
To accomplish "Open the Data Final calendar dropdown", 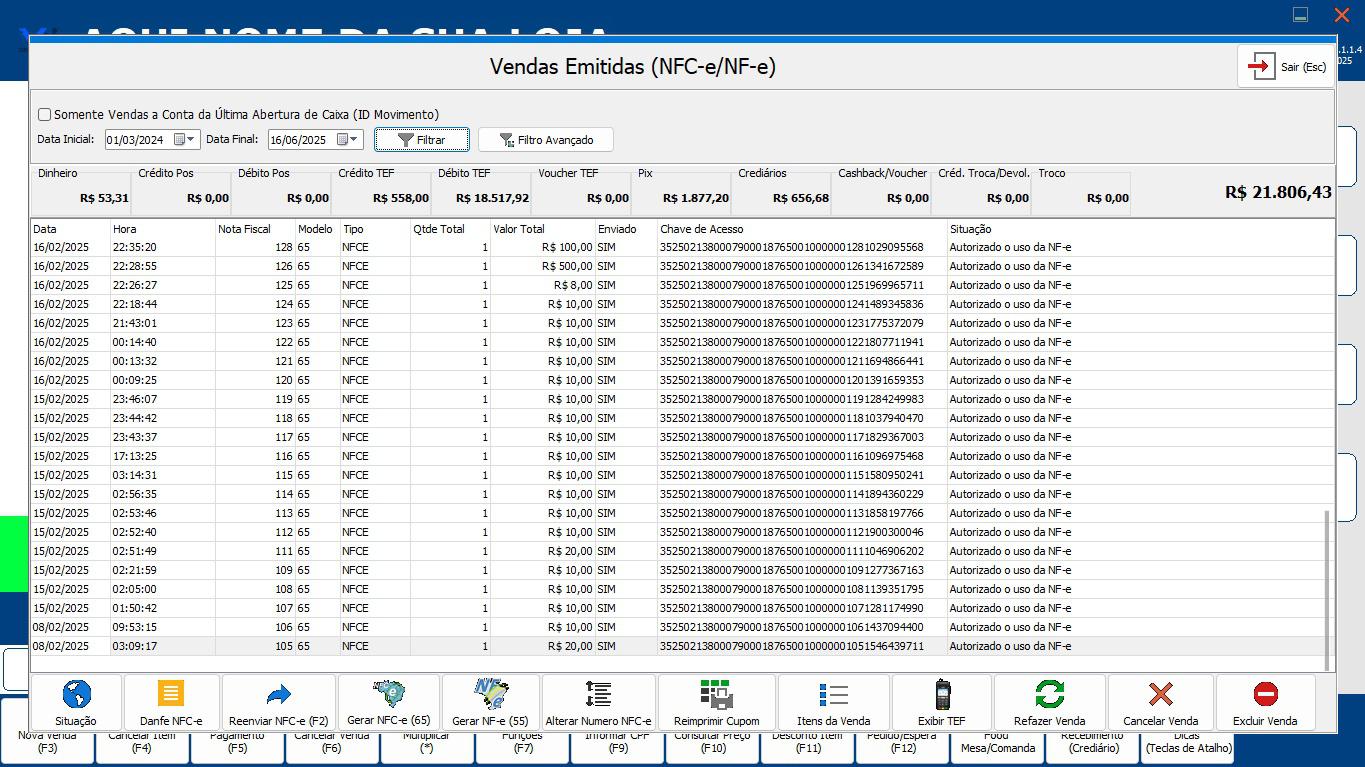I will click(348, 140).
